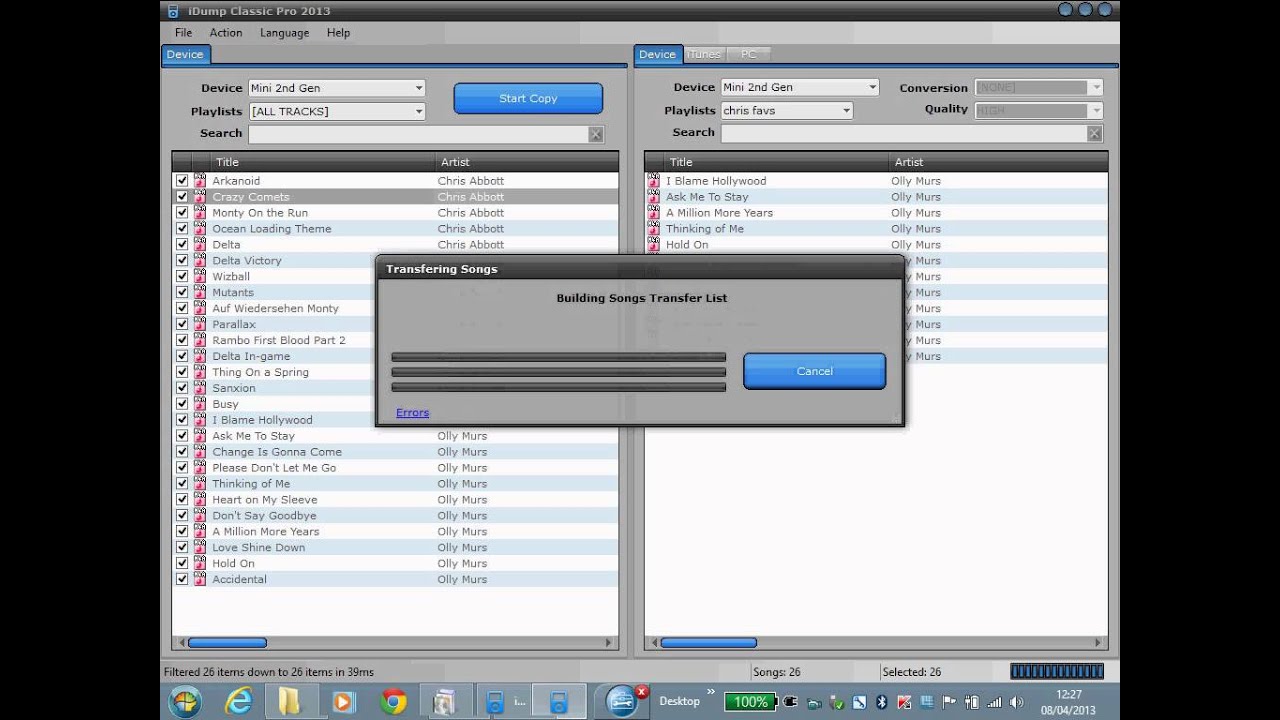This screenshot has width=1280, height=720.
Task: Click the active iDump iPod taskbar icon
Action: (559, 702)
